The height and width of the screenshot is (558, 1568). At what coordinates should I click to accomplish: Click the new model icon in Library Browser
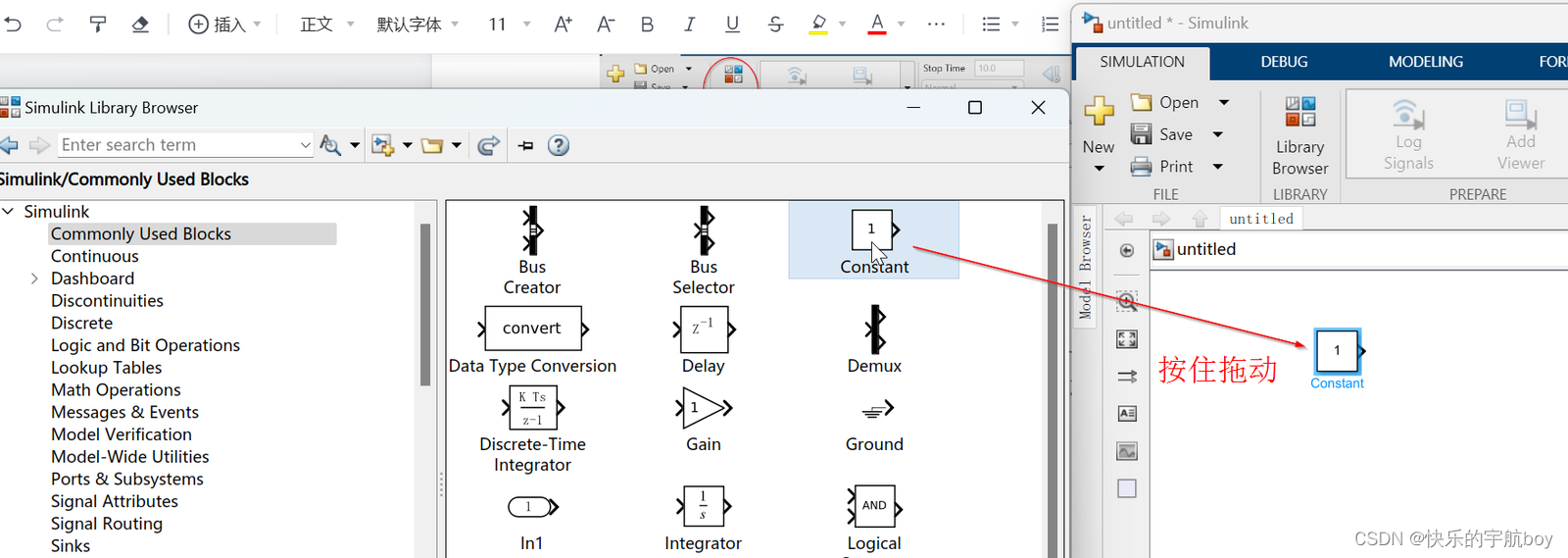(383, 145)
